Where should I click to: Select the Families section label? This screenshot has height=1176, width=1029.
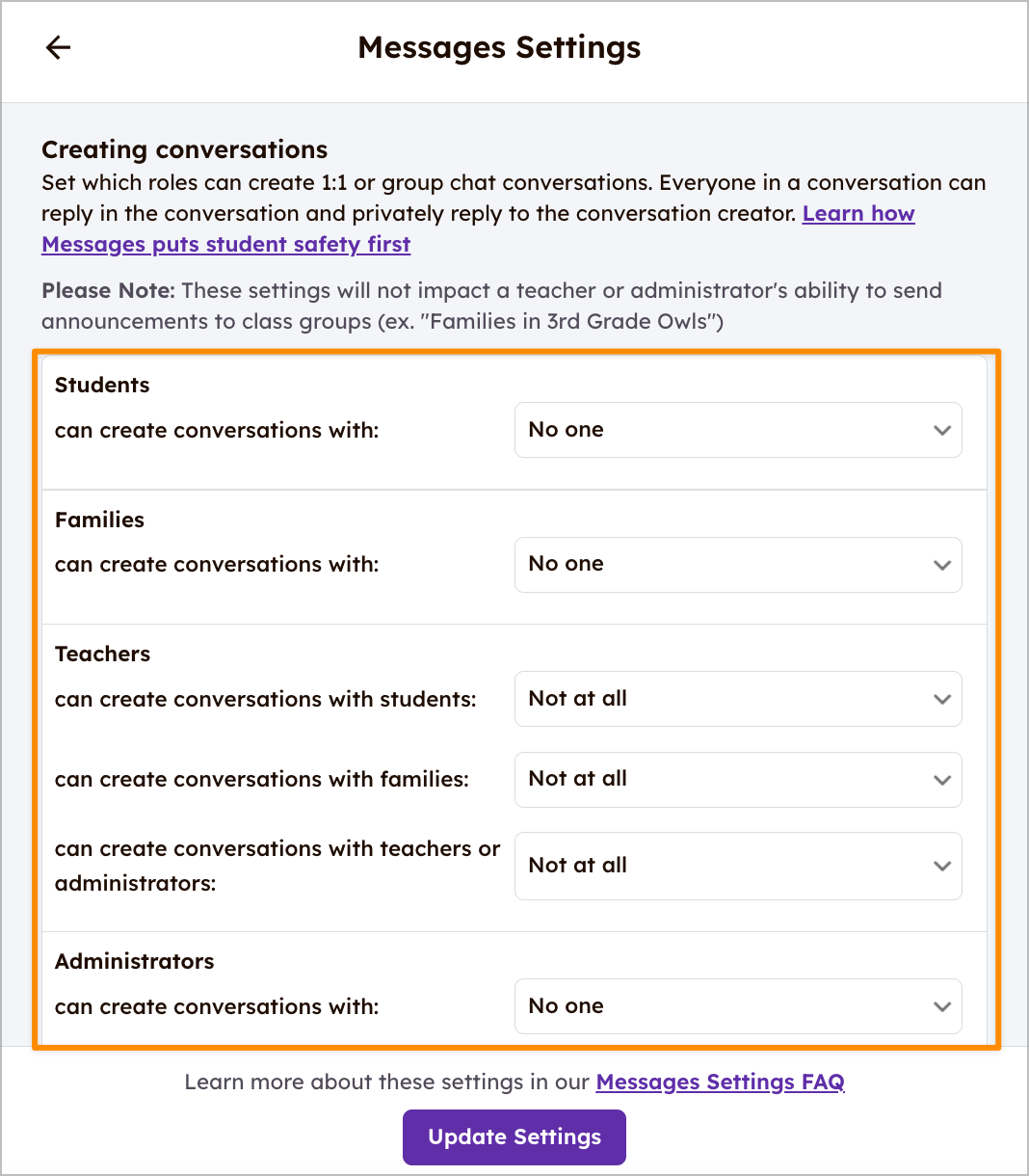(99, 520)
